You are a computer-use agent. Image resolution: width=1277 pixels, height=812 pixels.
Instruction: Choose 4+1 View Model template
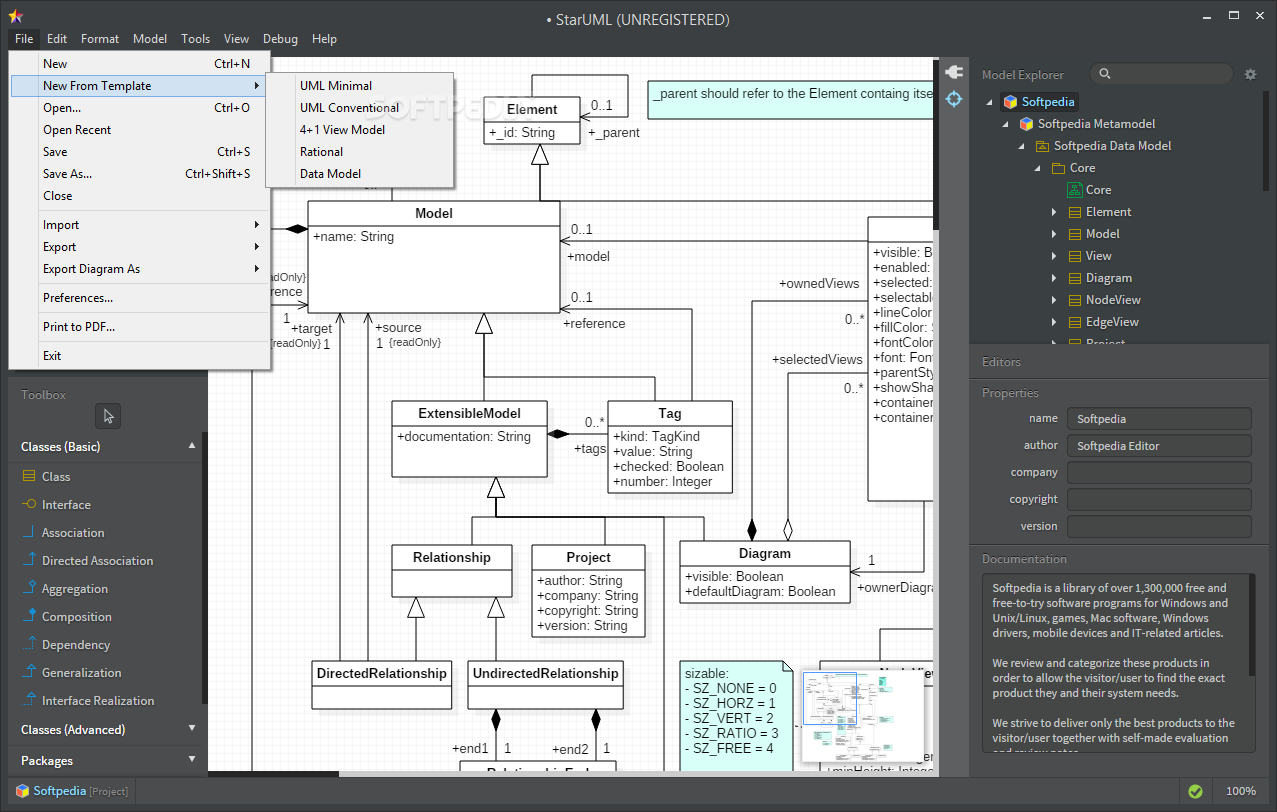(360, 130)
